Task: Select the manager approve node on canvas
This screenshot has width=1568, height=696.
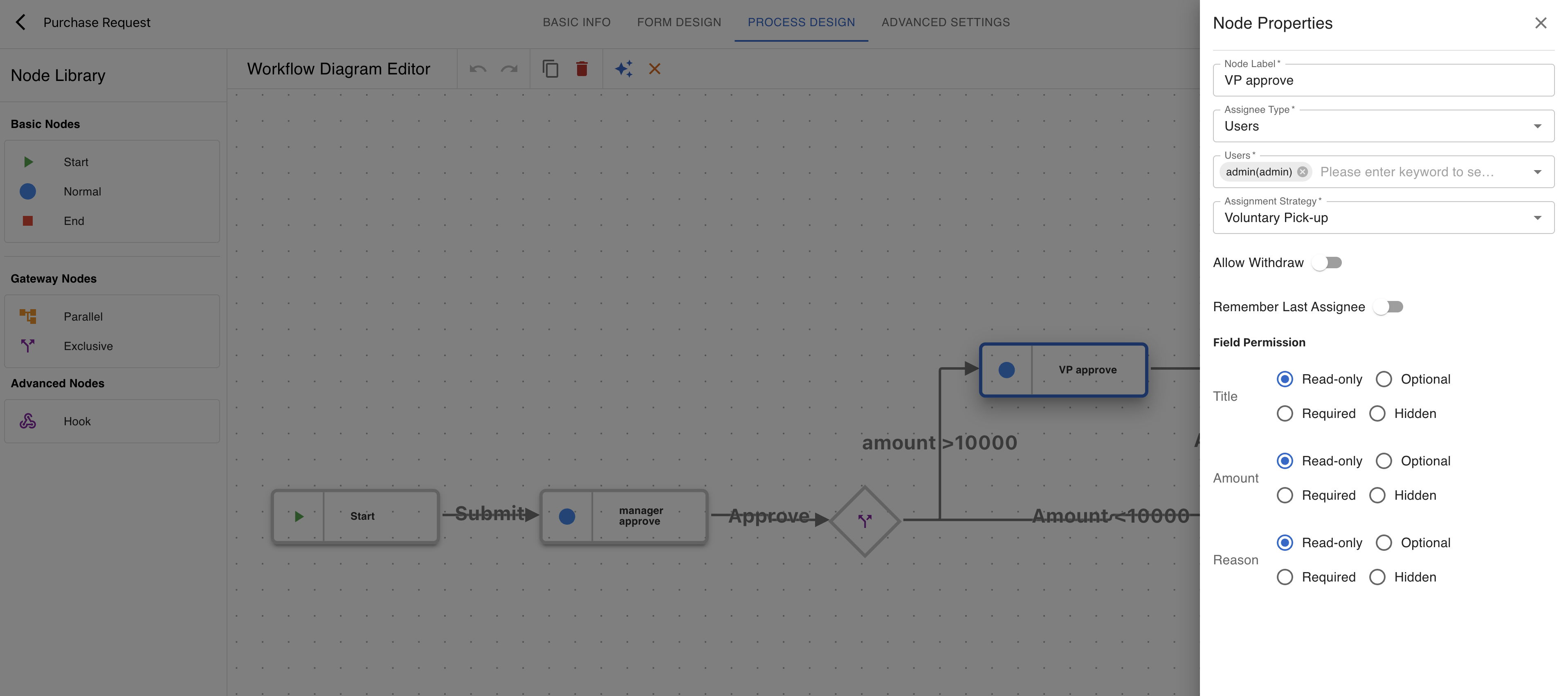Action: point(624,516)
